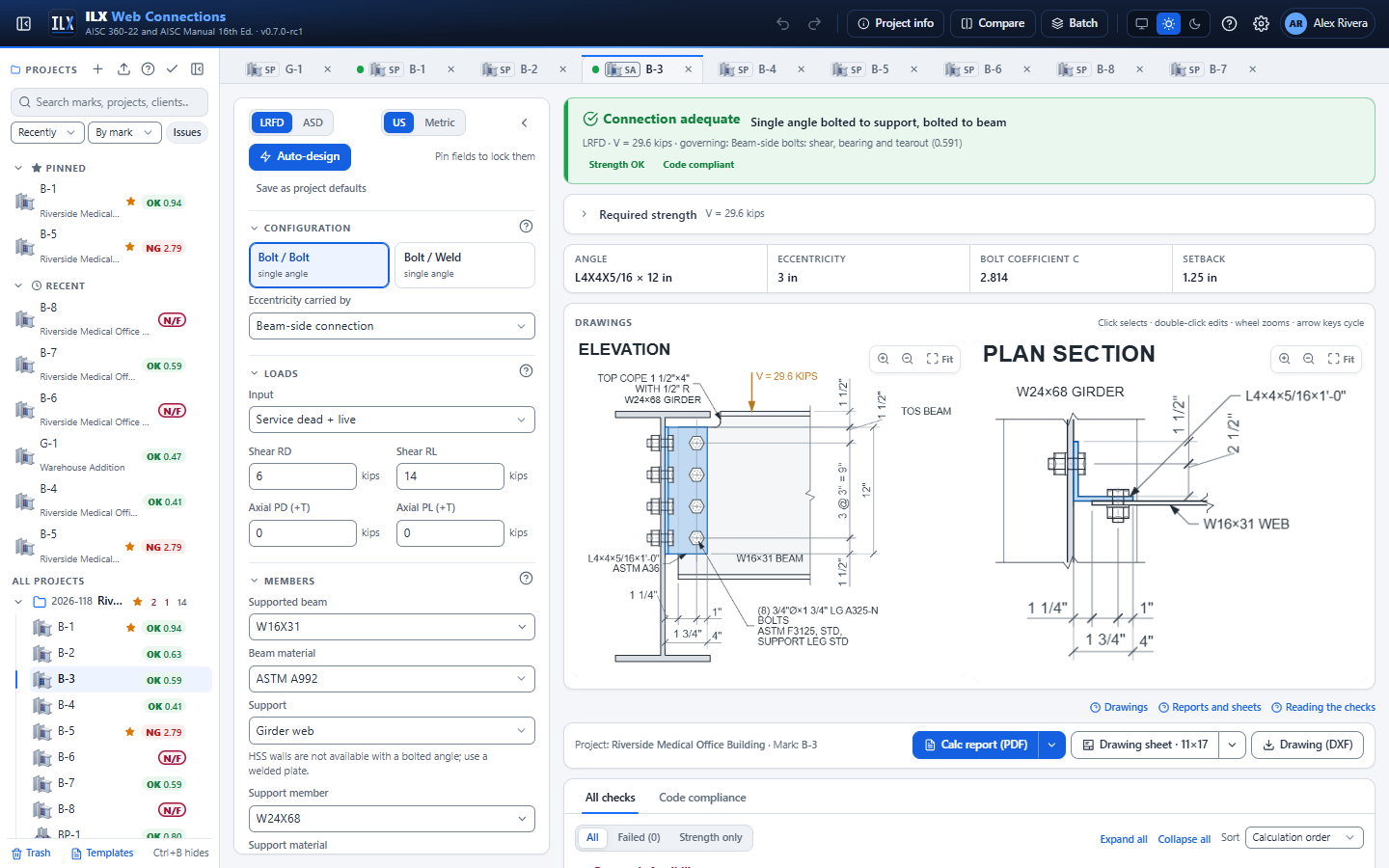Focus the project search box
This screenshot has height=868, width=1389.
tap(109, 102)
